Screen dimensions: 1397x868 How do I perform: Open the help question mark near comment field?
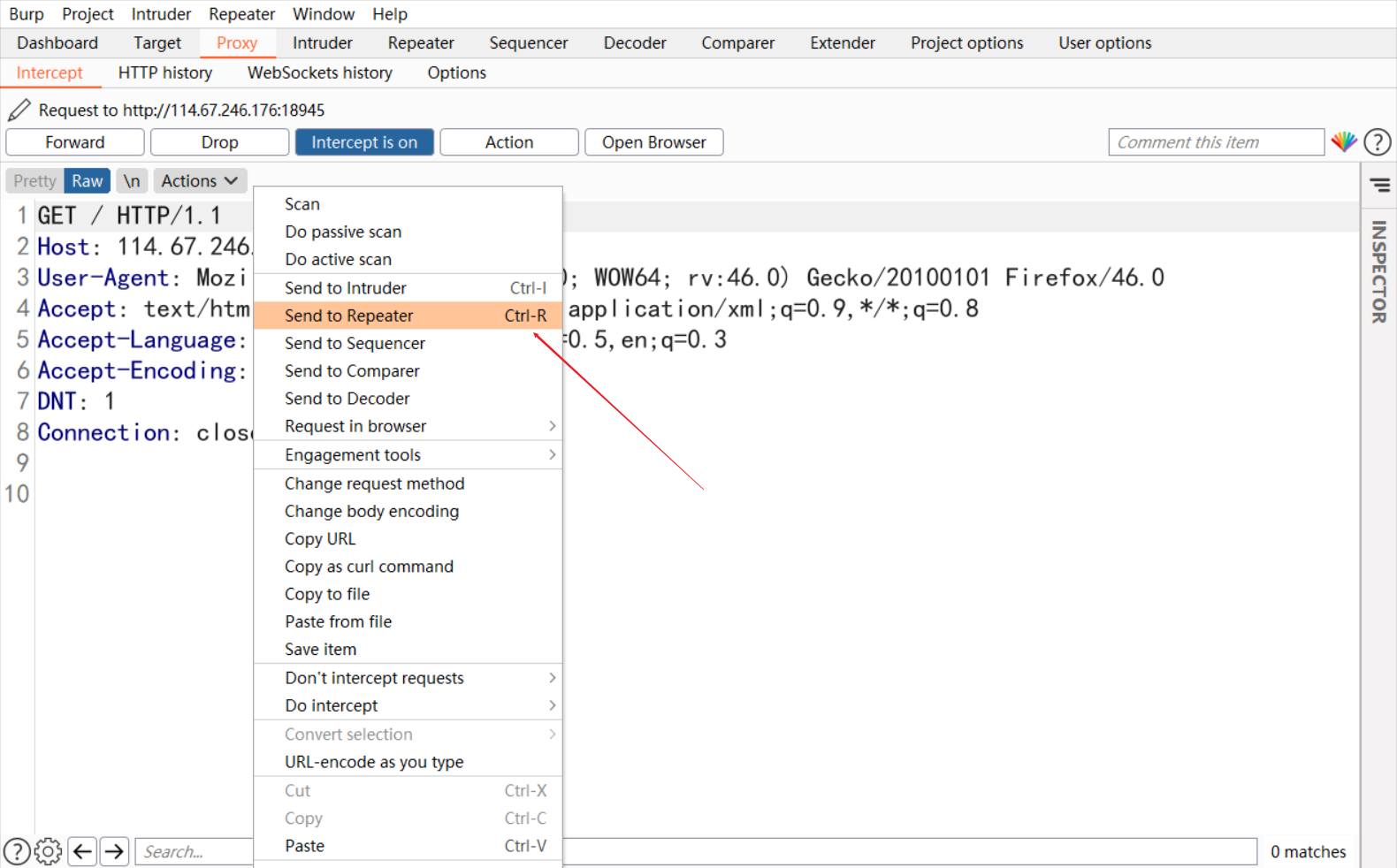tap(1378, 141)
